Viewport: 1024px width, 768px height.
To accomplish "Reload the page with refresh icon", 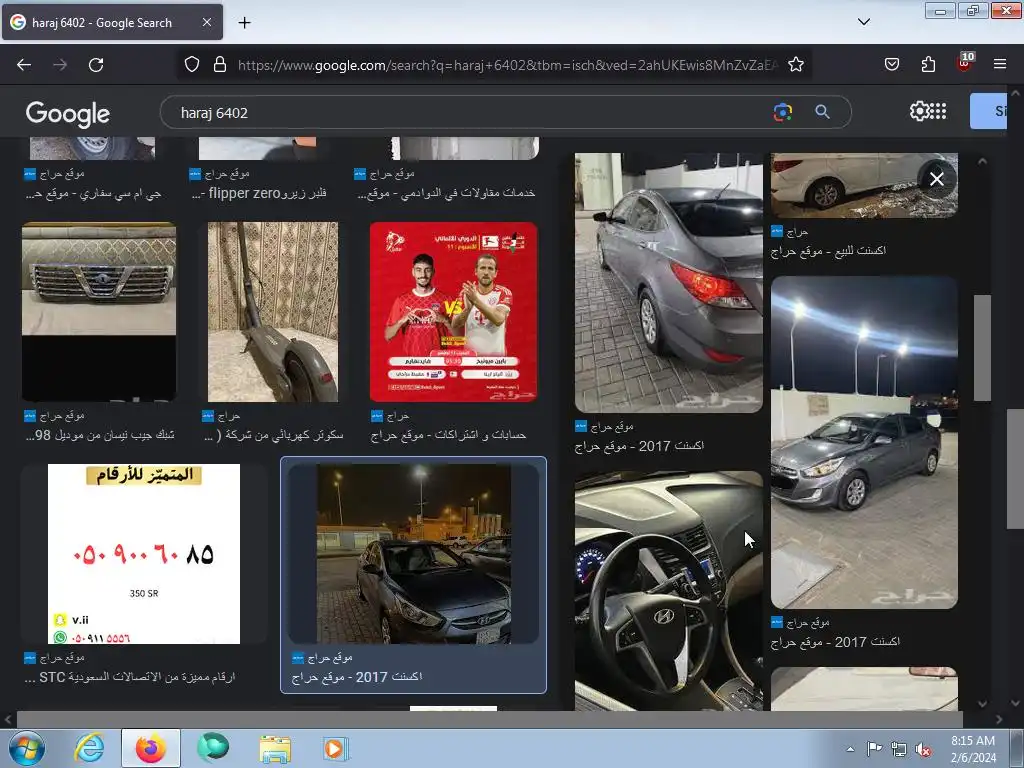I will 96,65.
